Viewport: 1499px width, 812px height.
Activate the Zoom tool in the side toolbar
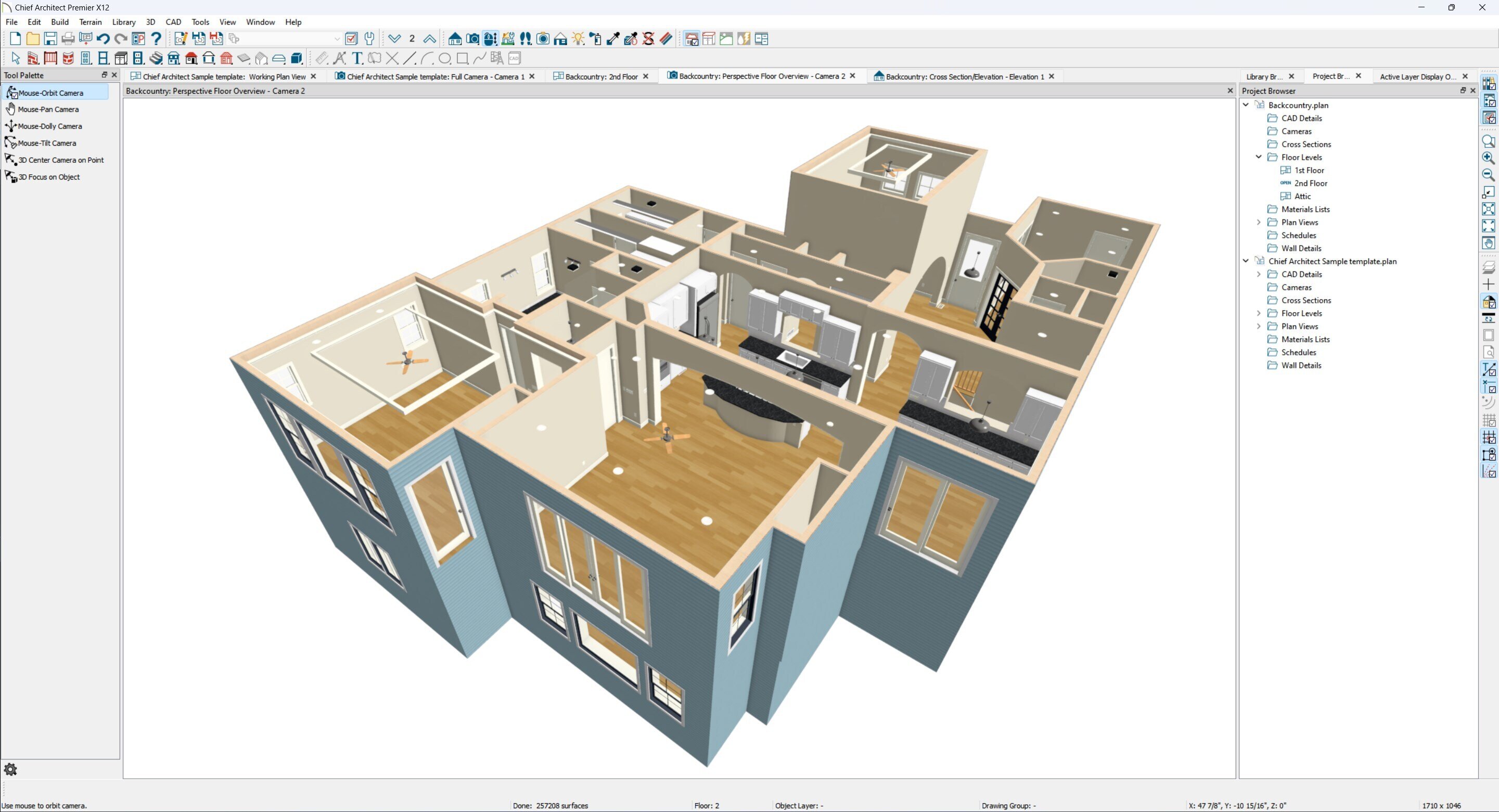(x=1488, y=141)
